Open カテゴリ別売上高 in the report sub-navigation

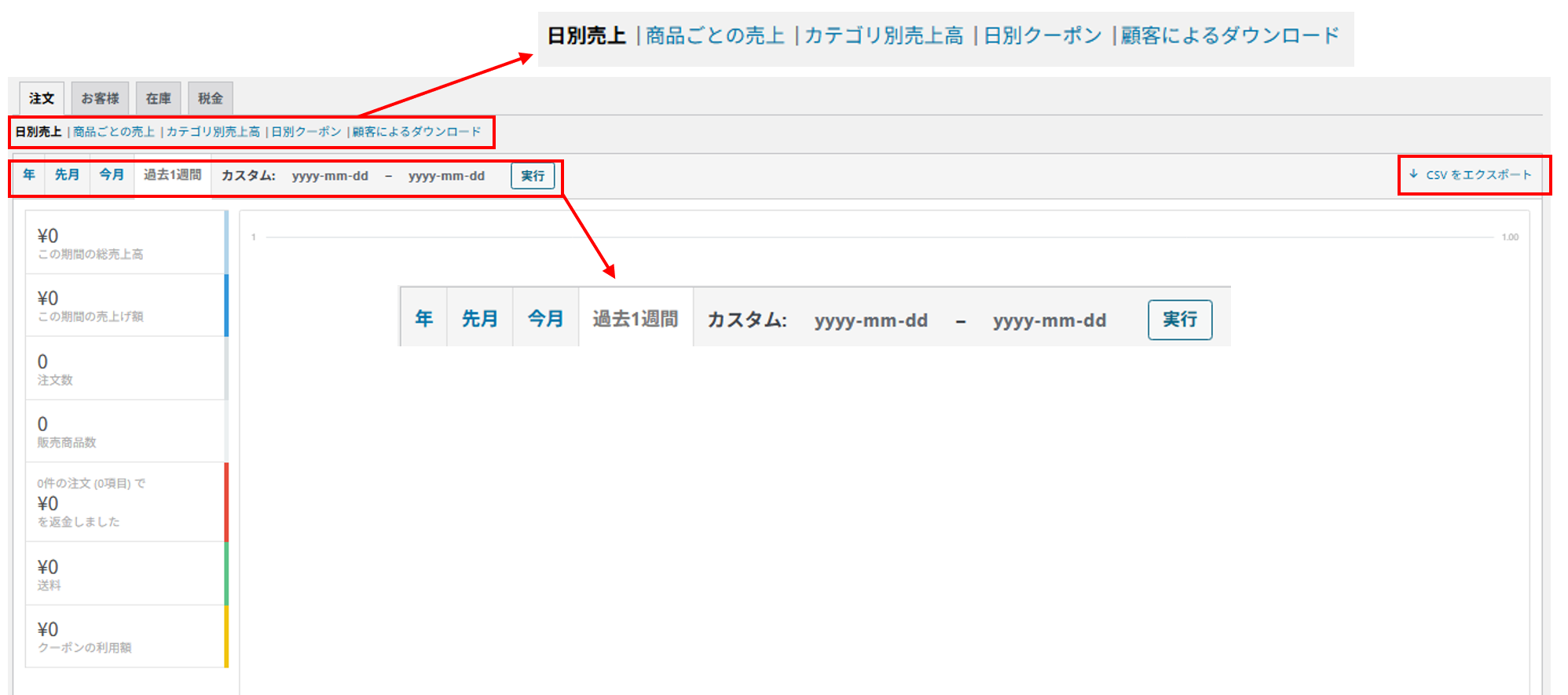213,132
